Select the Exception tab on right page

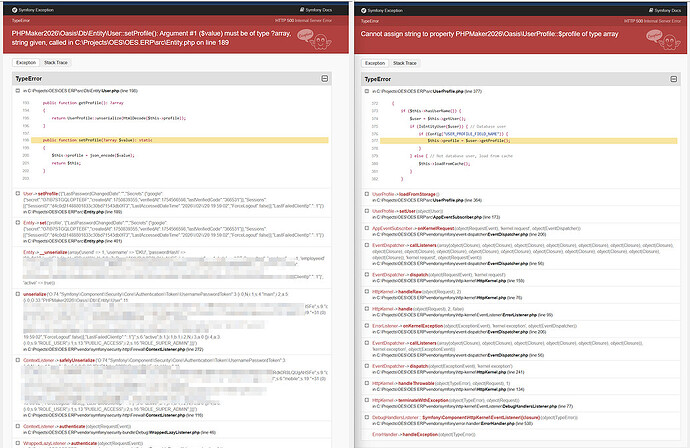[377, 62]
